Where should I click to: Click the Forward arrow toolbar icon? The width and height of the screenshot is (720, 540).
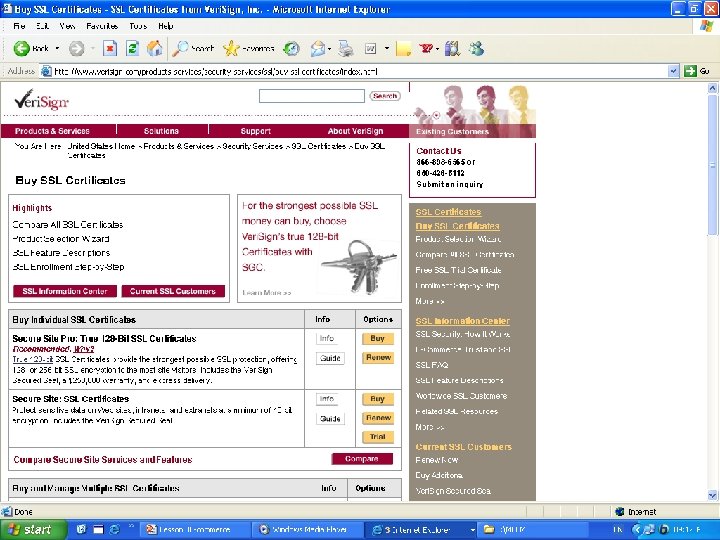[77, 48]
